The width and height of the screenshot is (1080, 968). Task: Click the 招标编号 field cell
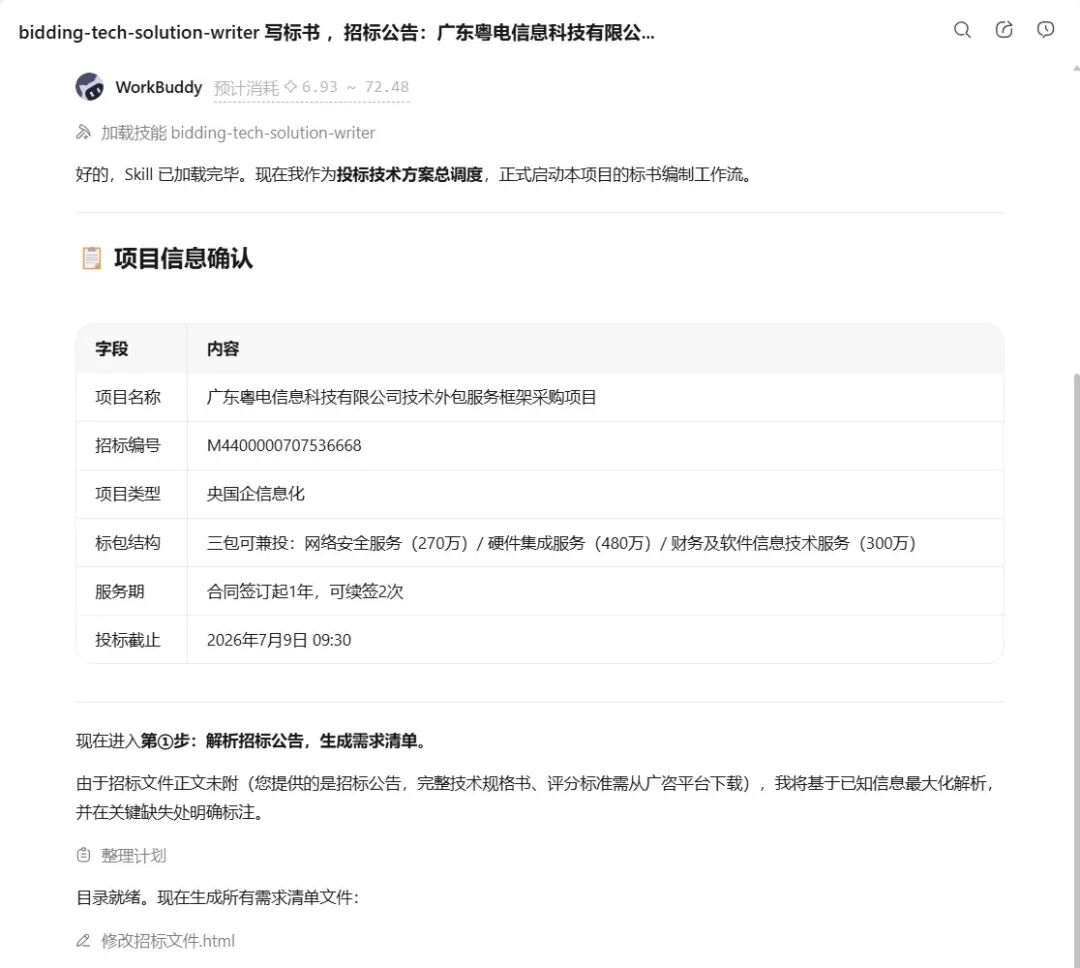[x=132, y=446]
